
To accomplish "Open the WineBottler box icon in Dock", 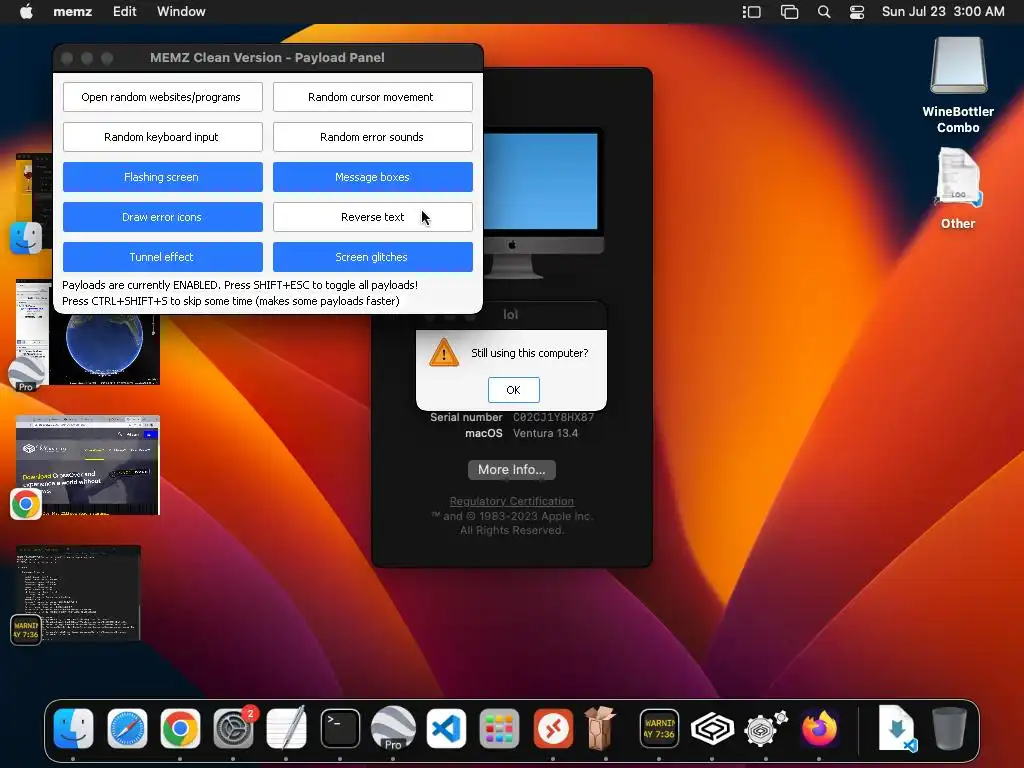I will coord(601,727).
